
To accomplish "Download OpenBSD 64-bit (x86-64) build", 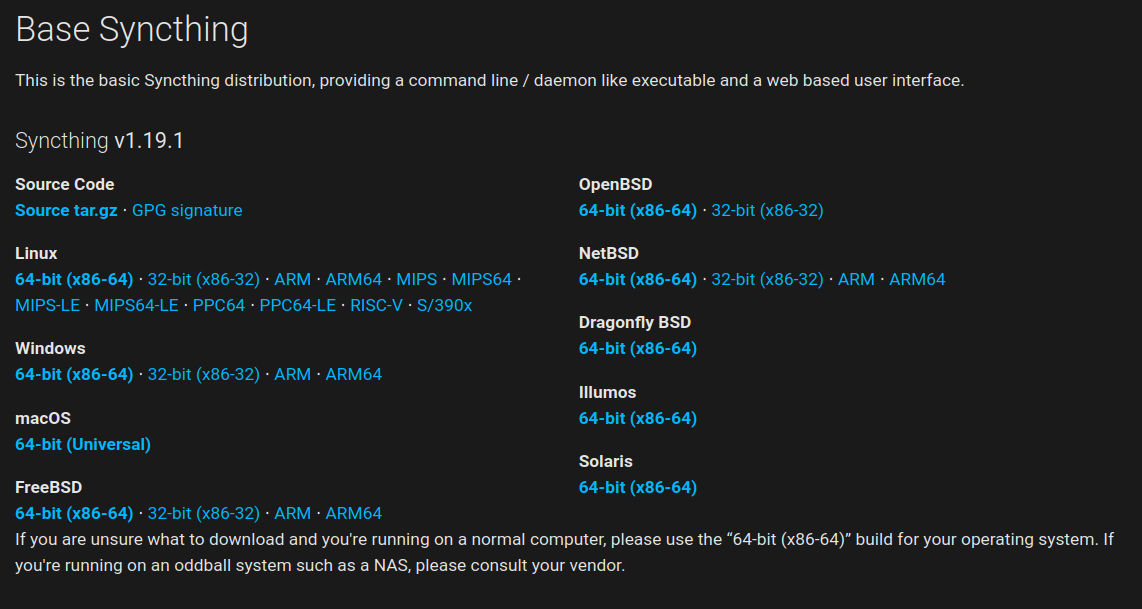I will tap(638, 211).
